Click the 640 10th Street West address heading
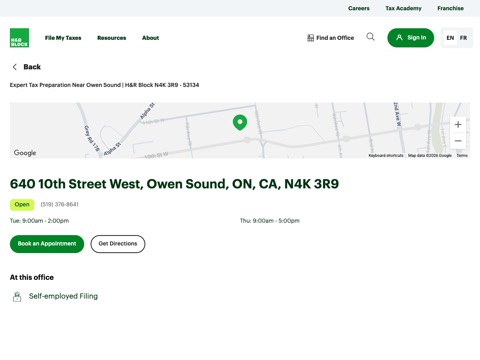This screenshot has height=360, width=480. 174,184
